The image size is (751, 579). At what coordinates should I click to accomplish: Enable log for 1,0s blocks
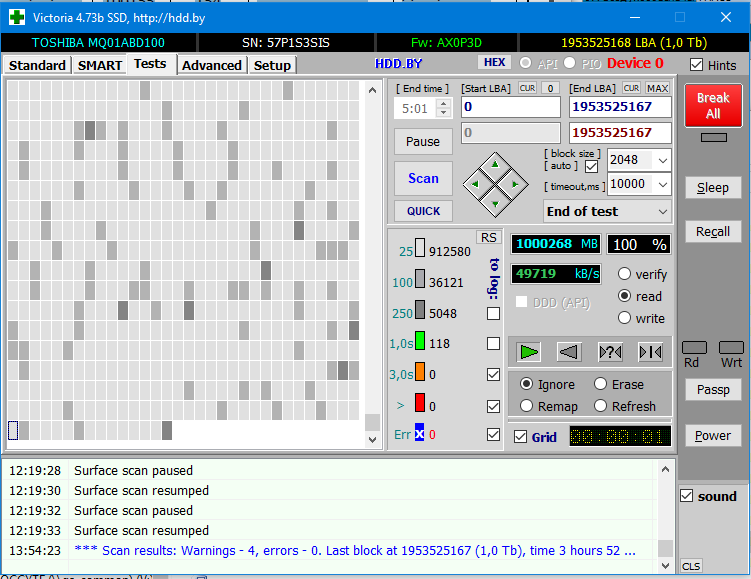[x=493, y=344]
